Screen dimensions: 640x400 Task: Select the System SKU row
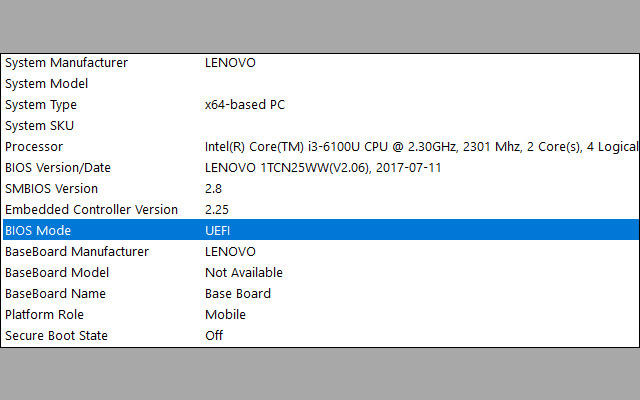[321, 126]
